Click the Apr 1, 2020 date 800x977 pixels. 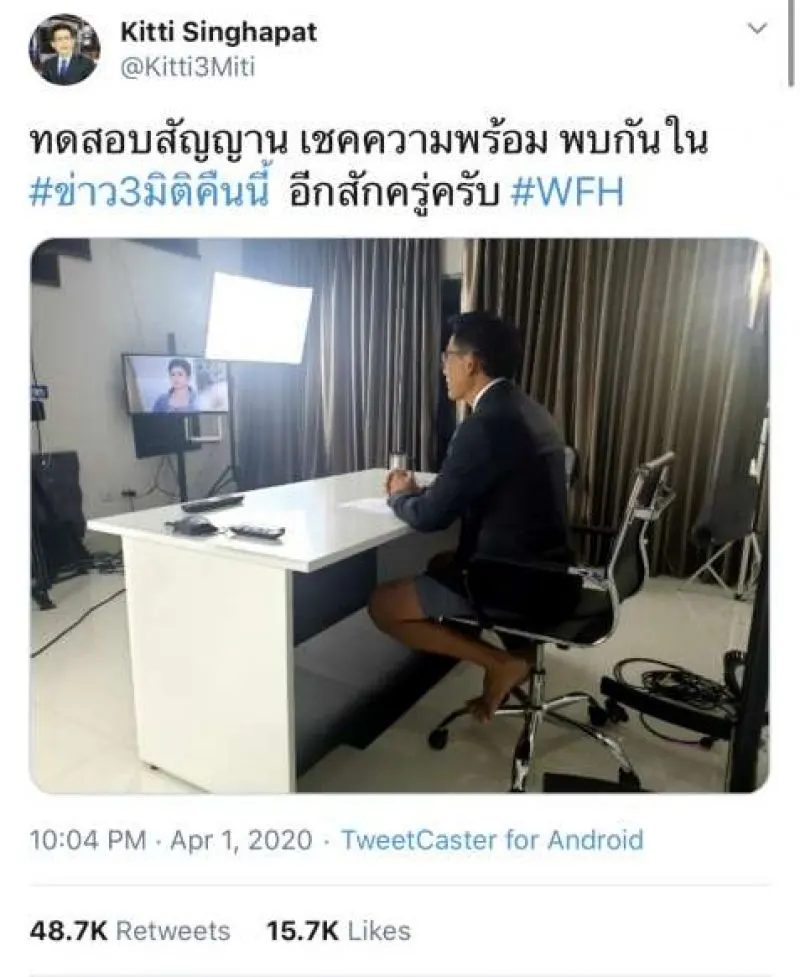[241, 840]
